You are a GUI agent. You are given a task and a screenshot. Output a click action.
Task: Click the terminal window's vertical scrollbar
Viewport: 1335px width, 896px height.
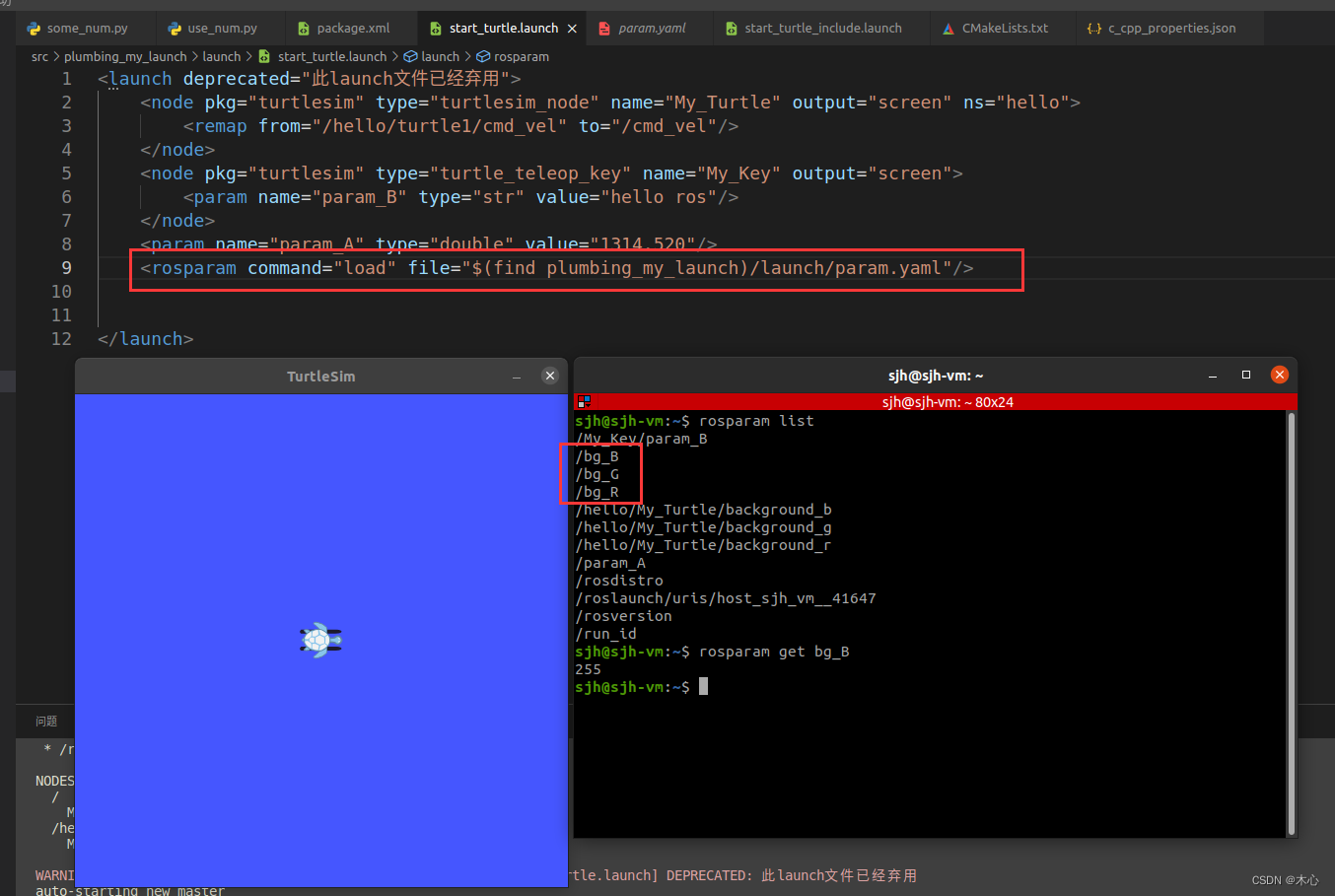point(1292,623)
